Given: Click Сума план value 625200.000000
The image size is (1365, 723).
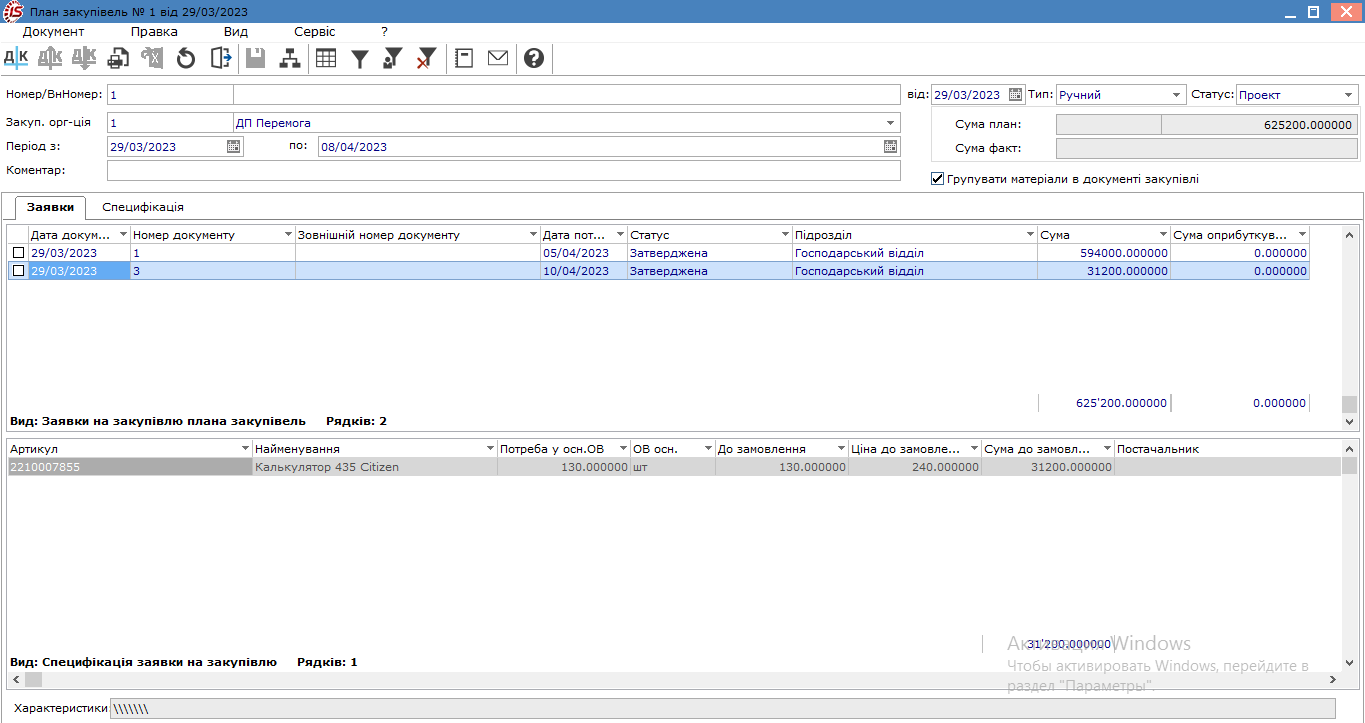Looking at the screenshot, I should click(x=1259, y=125).
